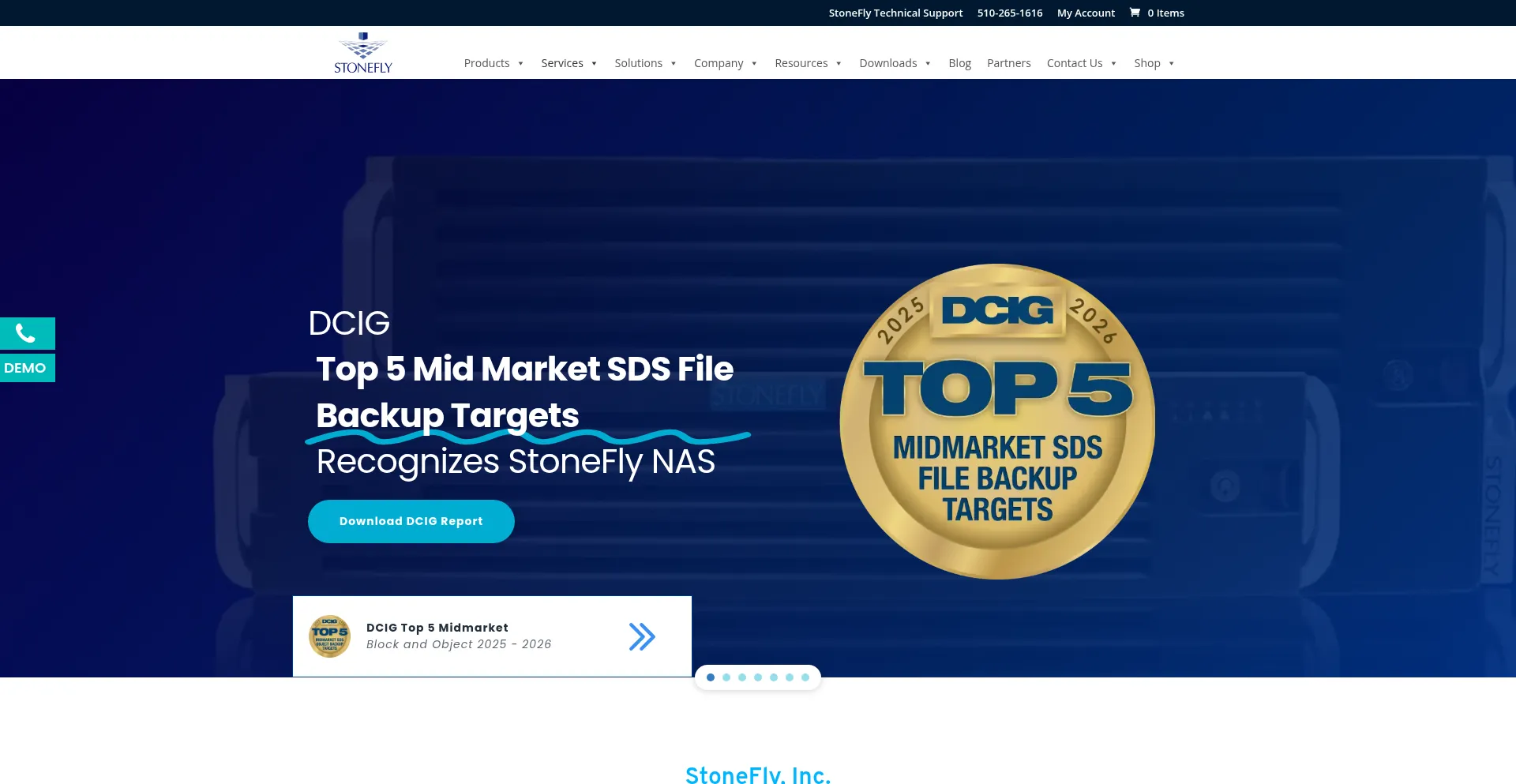Open the Services menu
This screenshot has width=1516, height=784.
[x=562, y=63]
